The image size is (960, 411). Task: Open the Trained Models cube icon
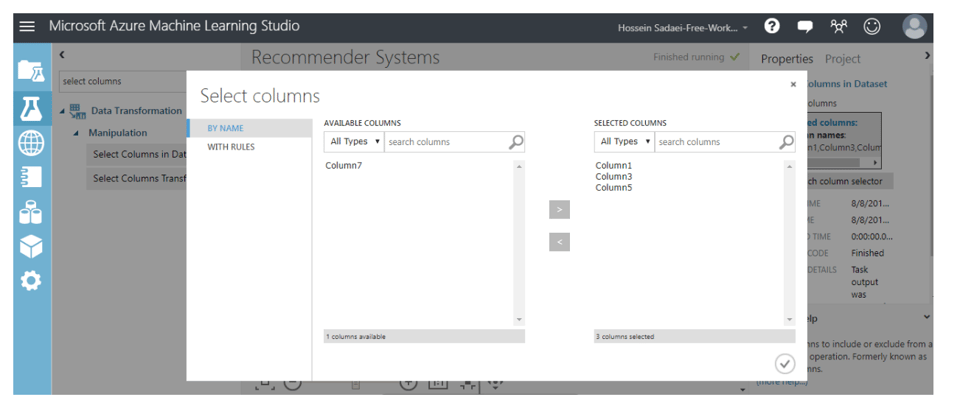tap(31, 246)
